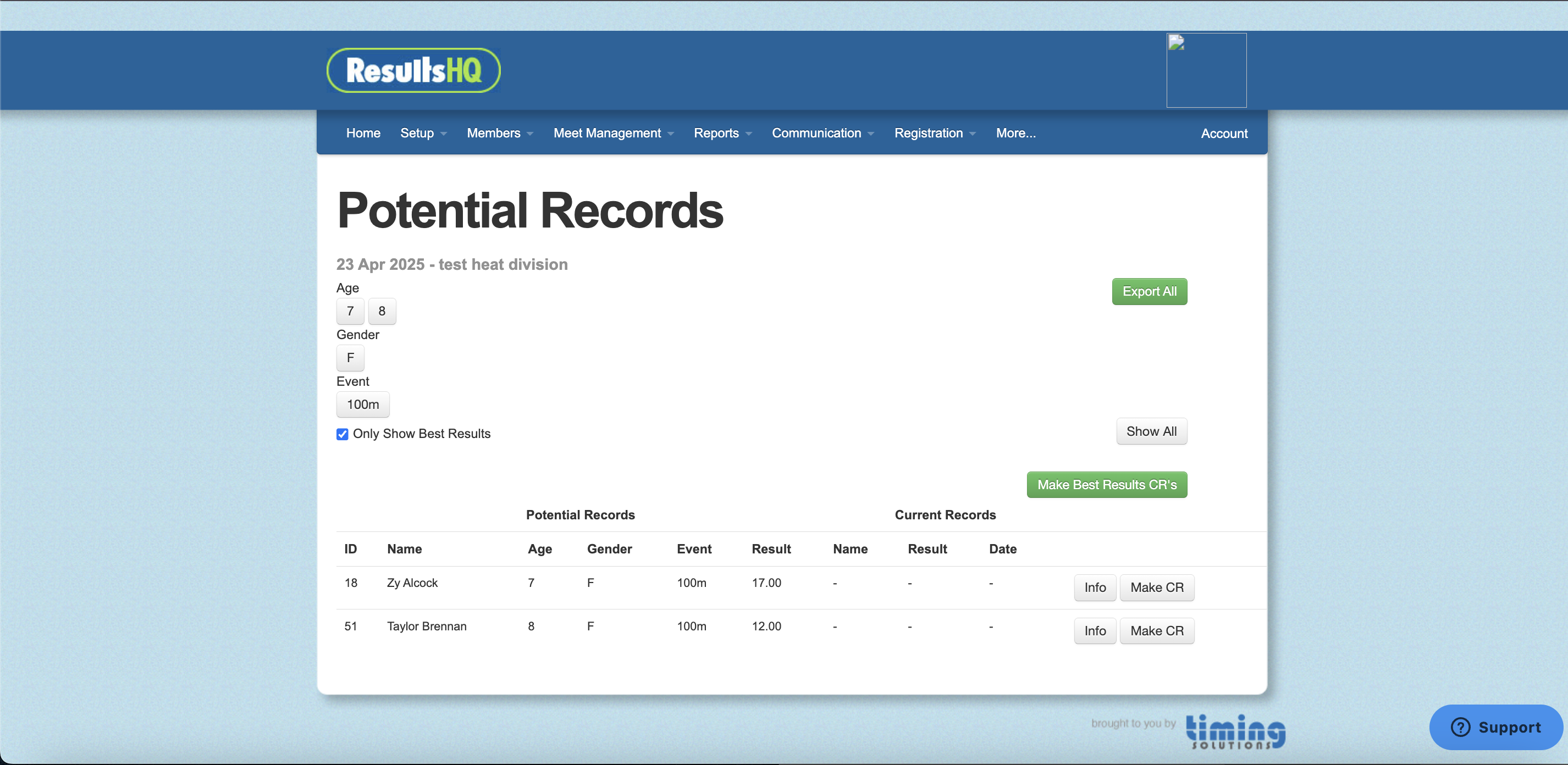The width and height of the screenshot is (1568, 765).
Task: Expand the Members dropdown menu
Action: (500, 132)
